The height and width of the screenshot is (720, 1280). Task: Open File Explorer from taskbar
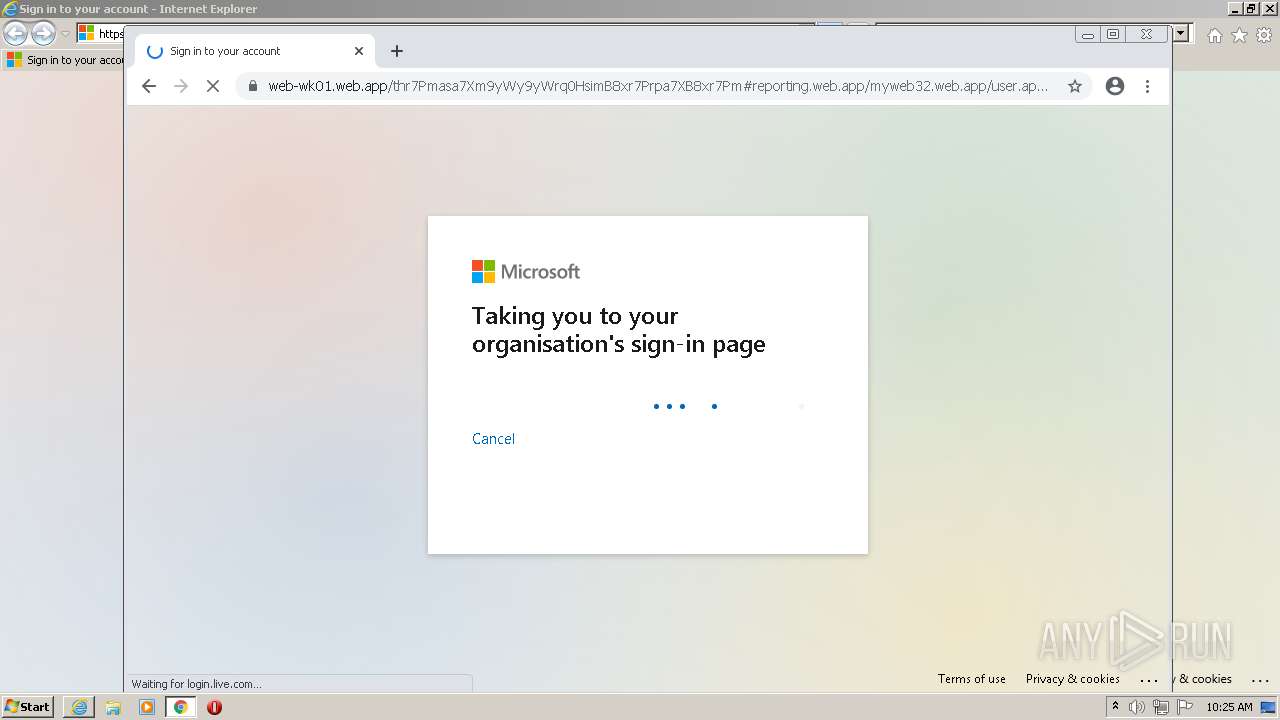113,707
